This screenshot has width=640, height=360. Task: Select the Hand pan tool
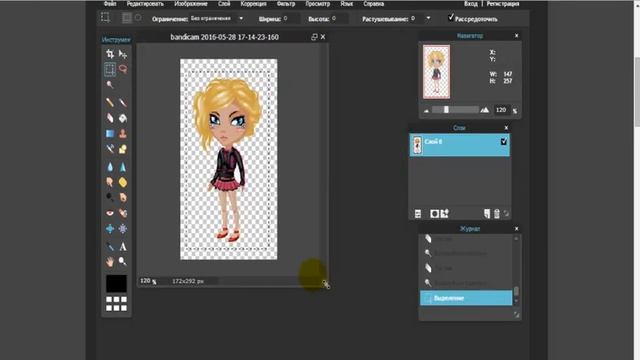pos(110,262)
